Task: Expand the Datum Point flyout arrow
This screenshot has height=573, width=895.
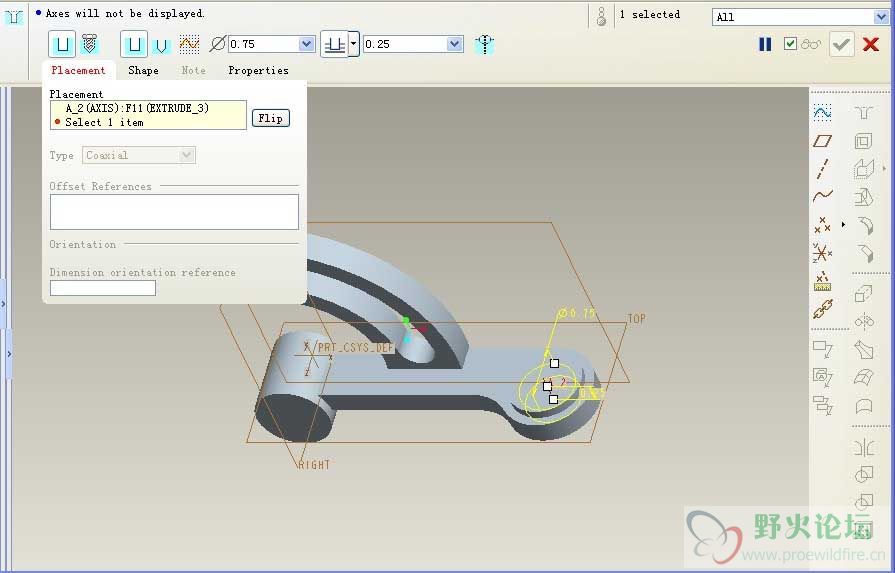Action: coord(843,225)
